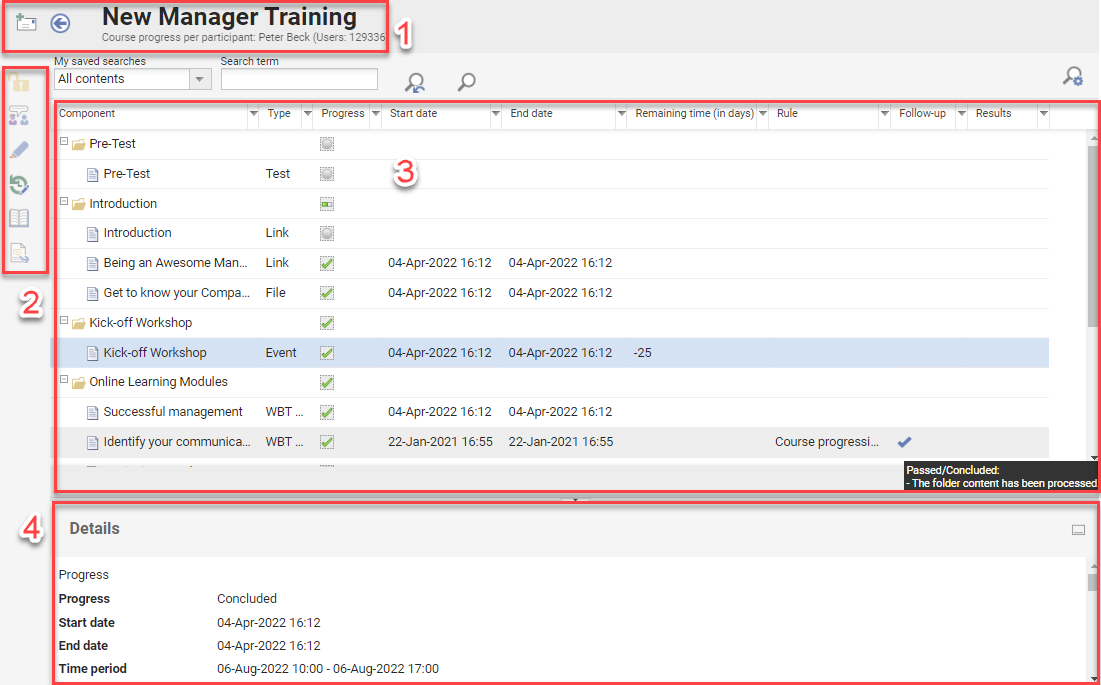
Task: Open the All contents saved searches dropdown
Action: (199, 78)
